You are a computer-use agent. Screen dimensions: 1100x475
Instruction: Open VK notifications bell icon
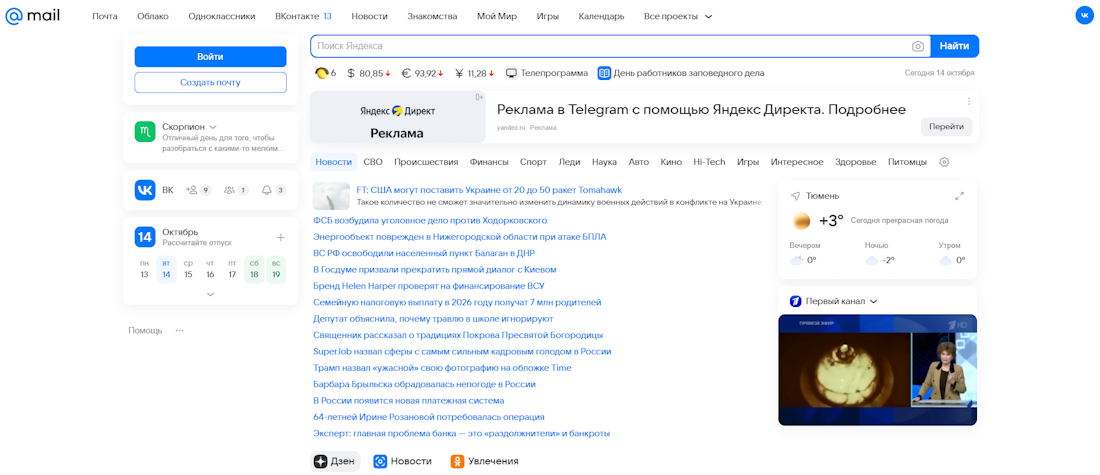[267, 190]
